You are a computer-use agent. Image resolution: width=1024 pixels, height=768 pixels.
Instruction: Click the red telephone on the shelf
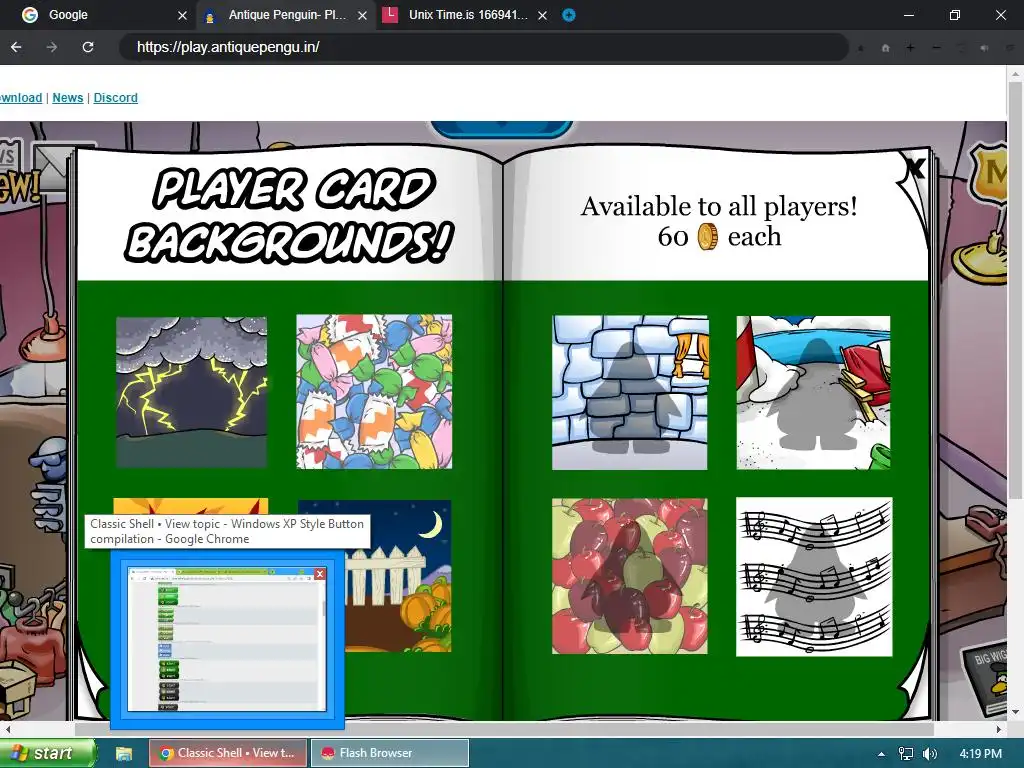985,522
